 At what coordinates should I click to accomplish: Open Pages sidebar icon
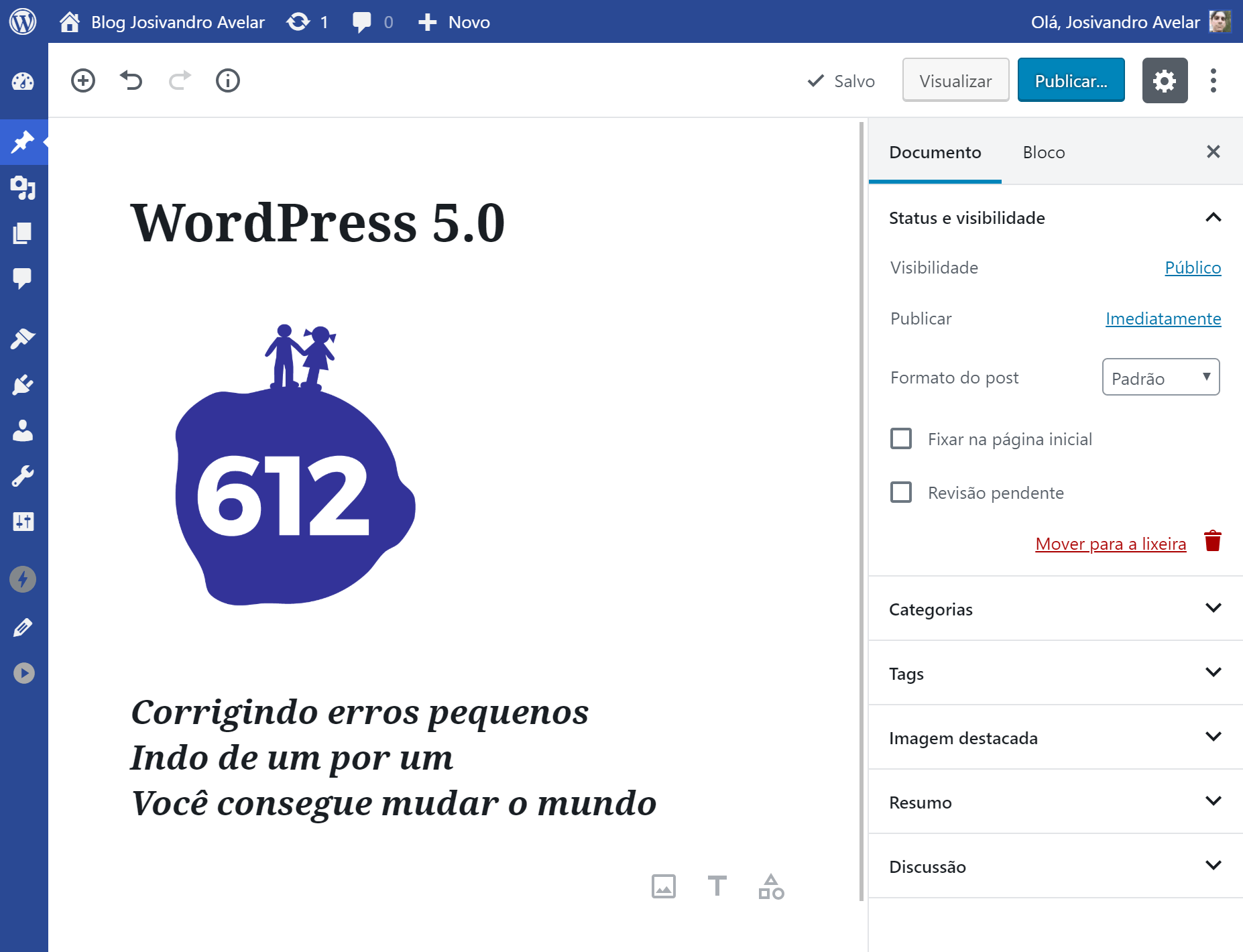coord(23,233)
